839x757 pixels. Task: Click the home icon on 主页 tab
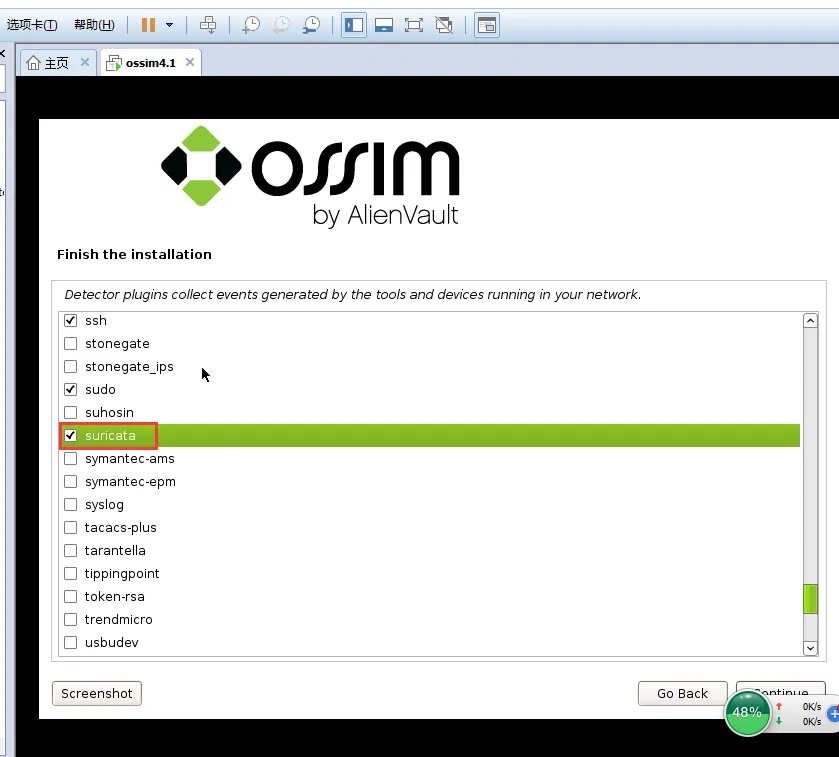click(x=33, y=63)
